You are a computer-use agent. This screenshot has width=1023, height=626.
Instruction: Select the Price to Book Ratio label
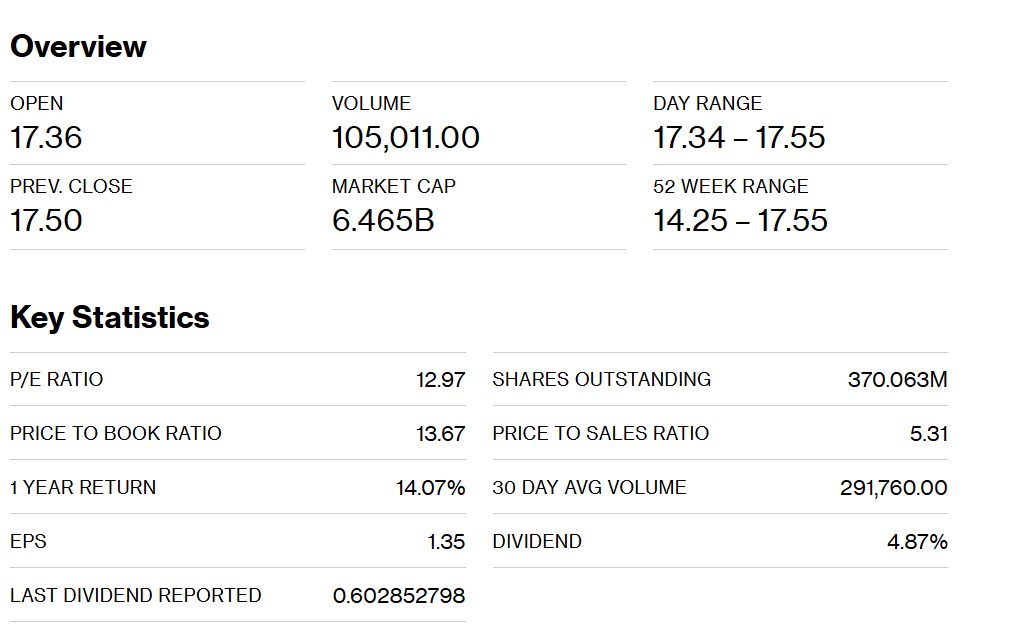[x=116, y=433]
